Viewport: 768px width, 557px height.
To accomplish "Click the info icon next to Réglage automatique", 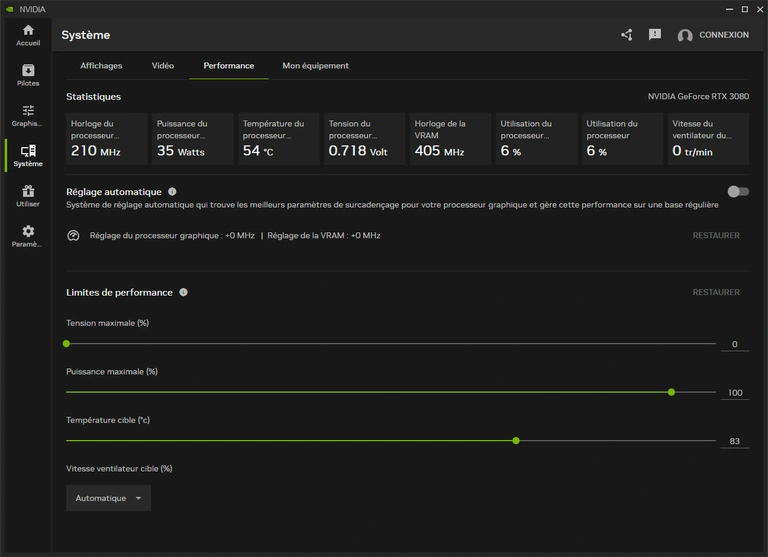I will (x=172, y=192).
